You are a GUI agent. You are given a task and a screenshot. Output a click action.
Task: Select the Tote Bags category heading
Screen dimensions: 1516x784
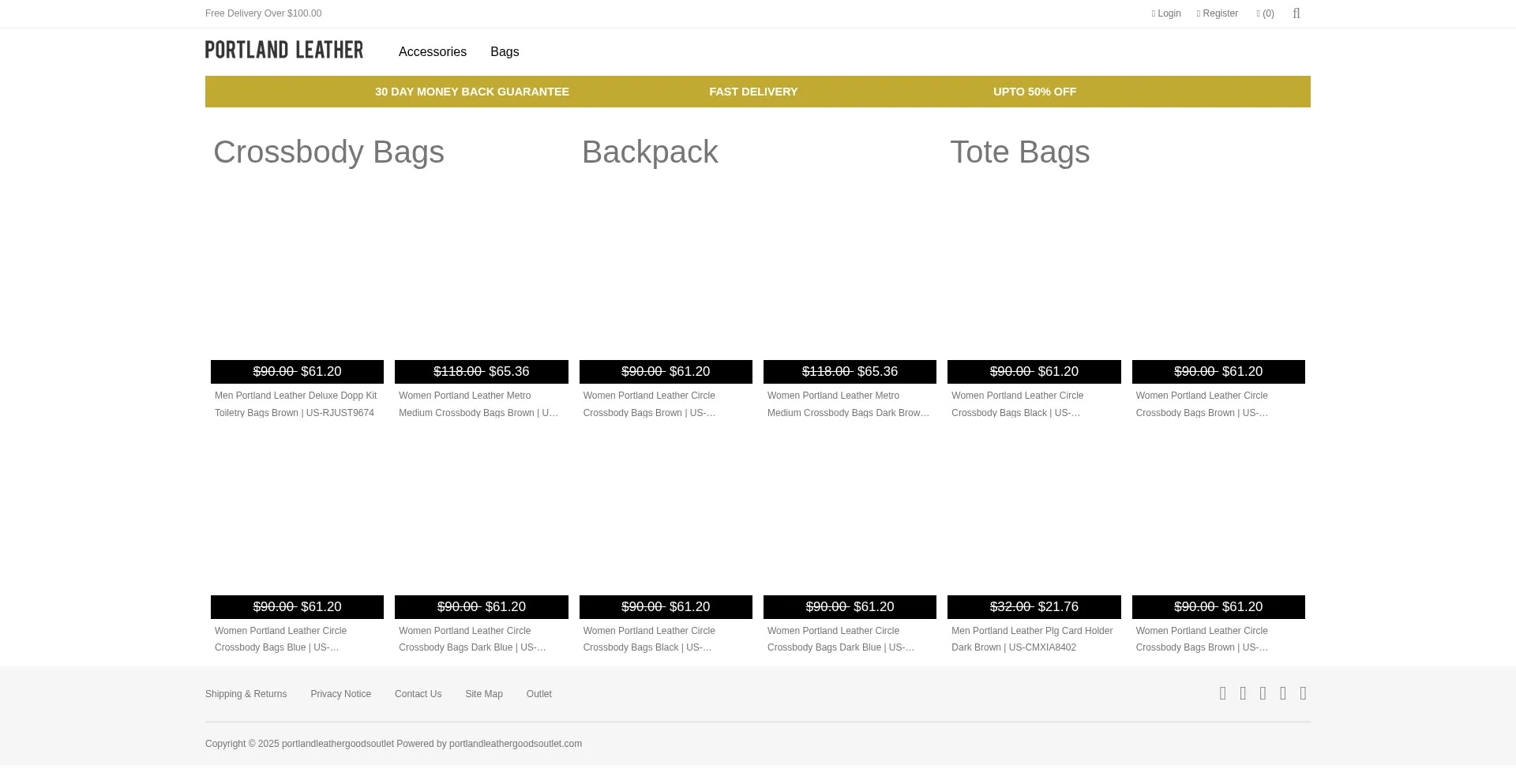click(1019, 152)
